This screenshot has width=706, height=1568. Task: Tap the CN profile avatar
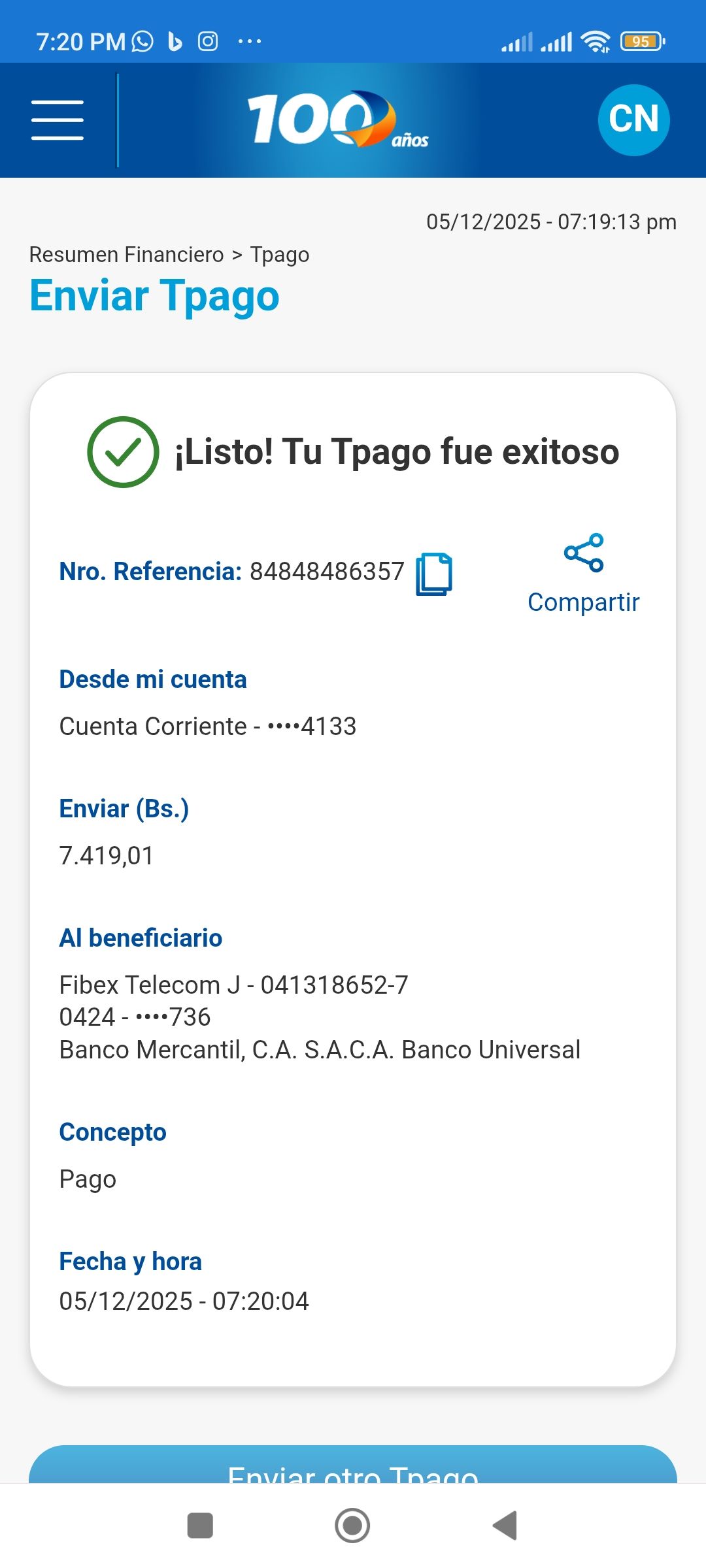(x=633, y=120)
